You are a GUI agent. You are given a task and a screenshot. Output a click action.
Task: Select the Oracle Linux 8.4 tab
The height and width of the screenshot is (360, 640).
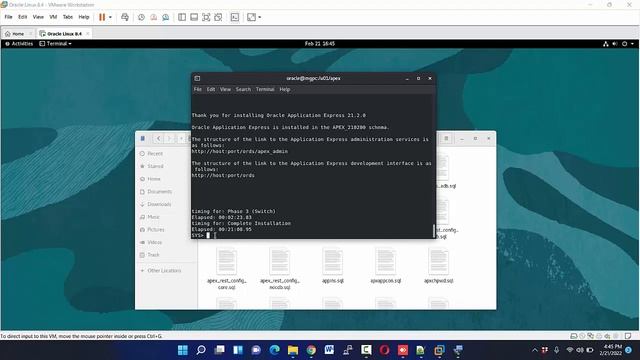tap(64, 33)
